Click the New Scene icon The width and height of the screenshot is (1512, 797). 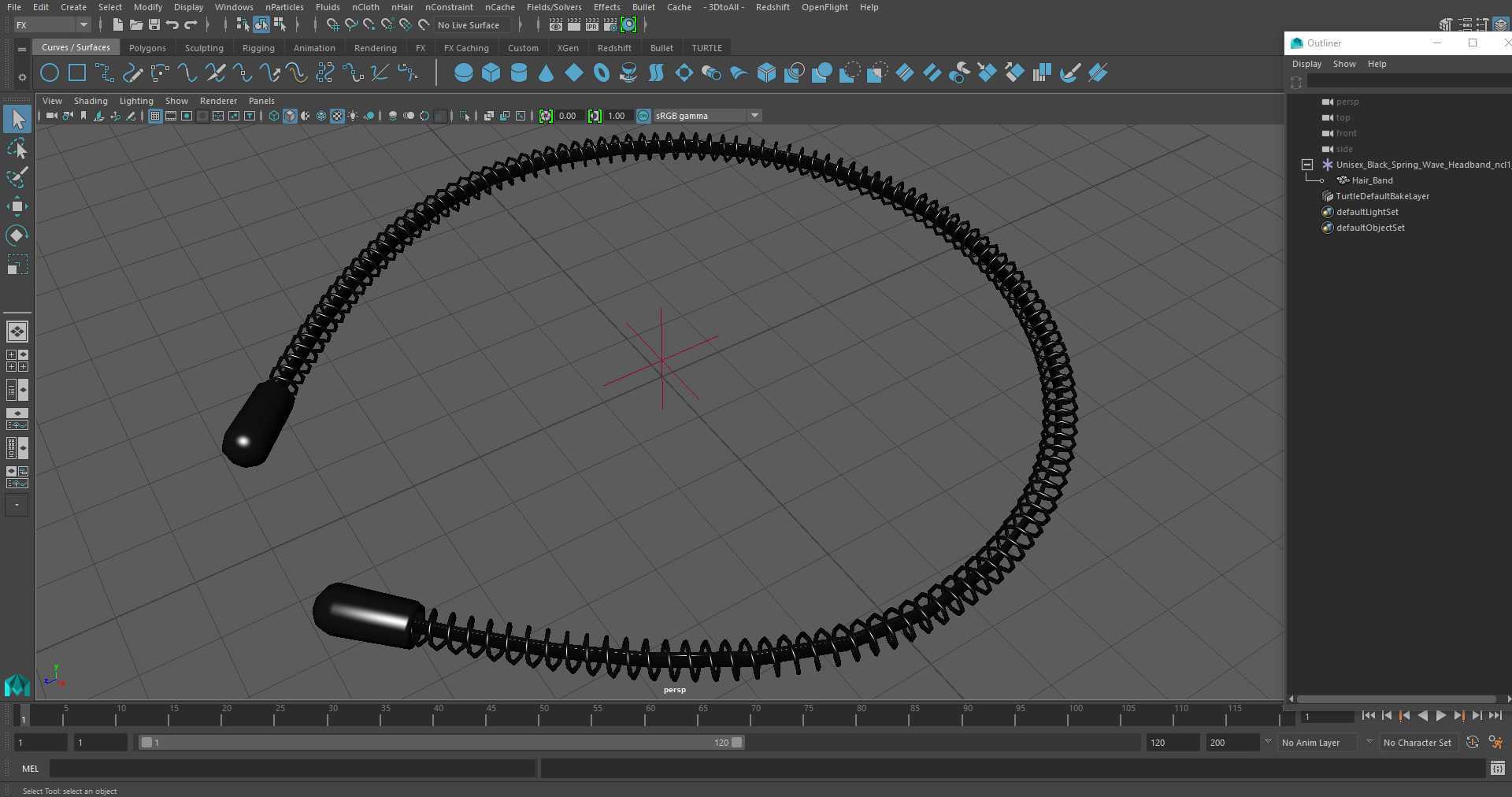[117, 25]
